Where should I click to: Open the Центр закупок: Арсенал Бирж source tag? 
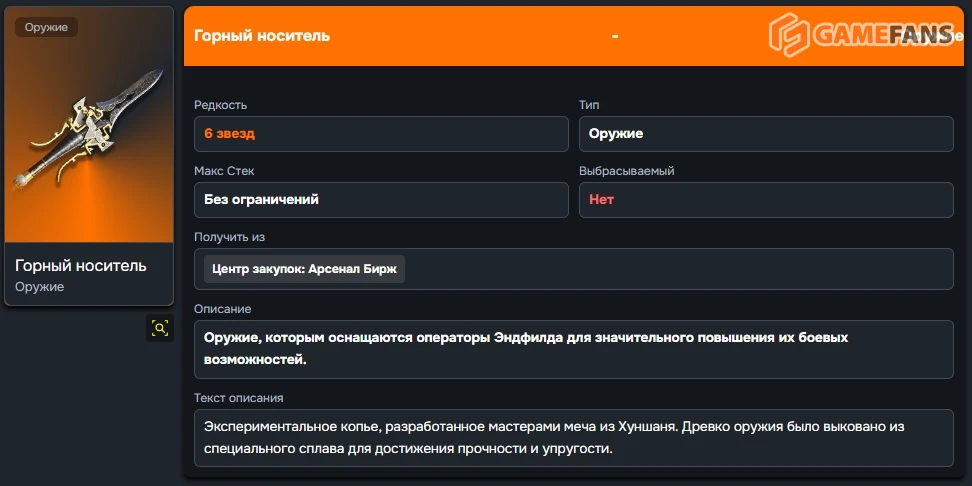click(x=305, y=269)
